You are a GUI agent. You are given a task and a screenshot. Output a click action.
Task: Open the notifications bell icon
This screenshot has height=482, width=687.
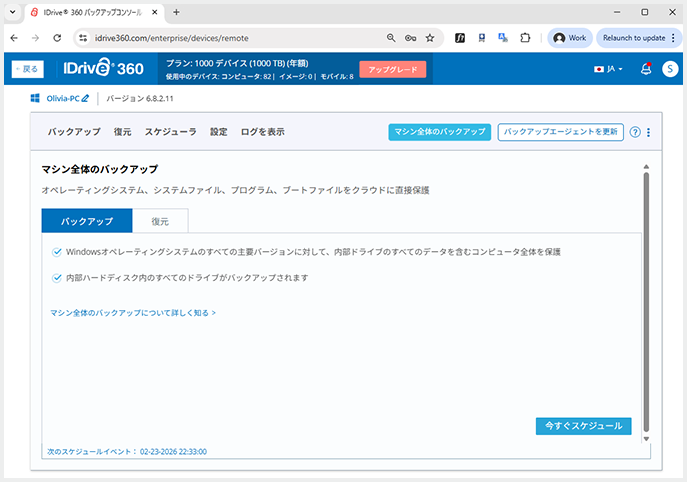point(646,69)
